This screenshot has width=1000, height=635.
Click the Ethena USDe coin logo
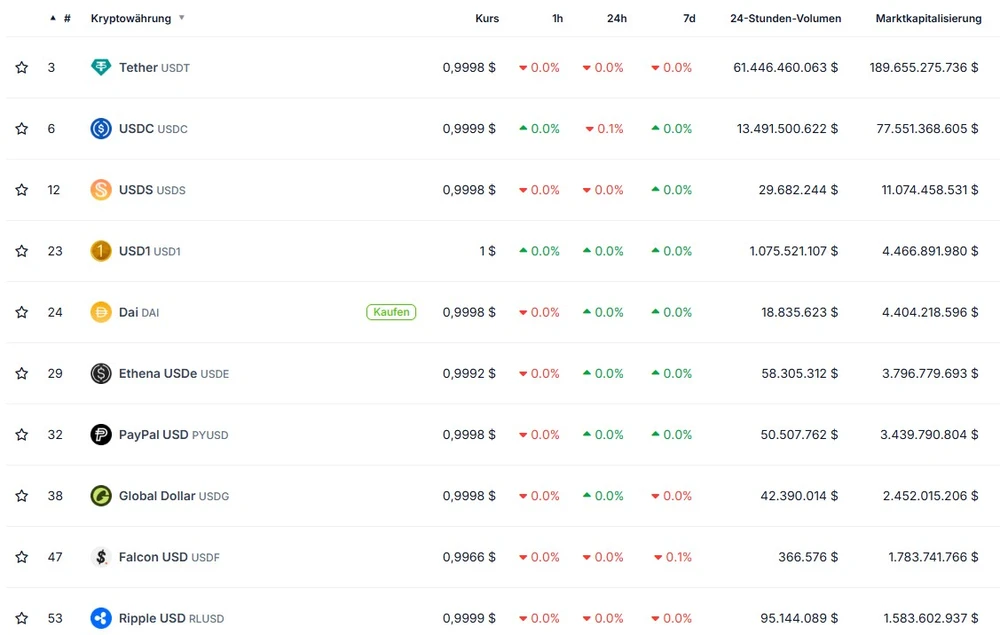[x=100, y=373]
